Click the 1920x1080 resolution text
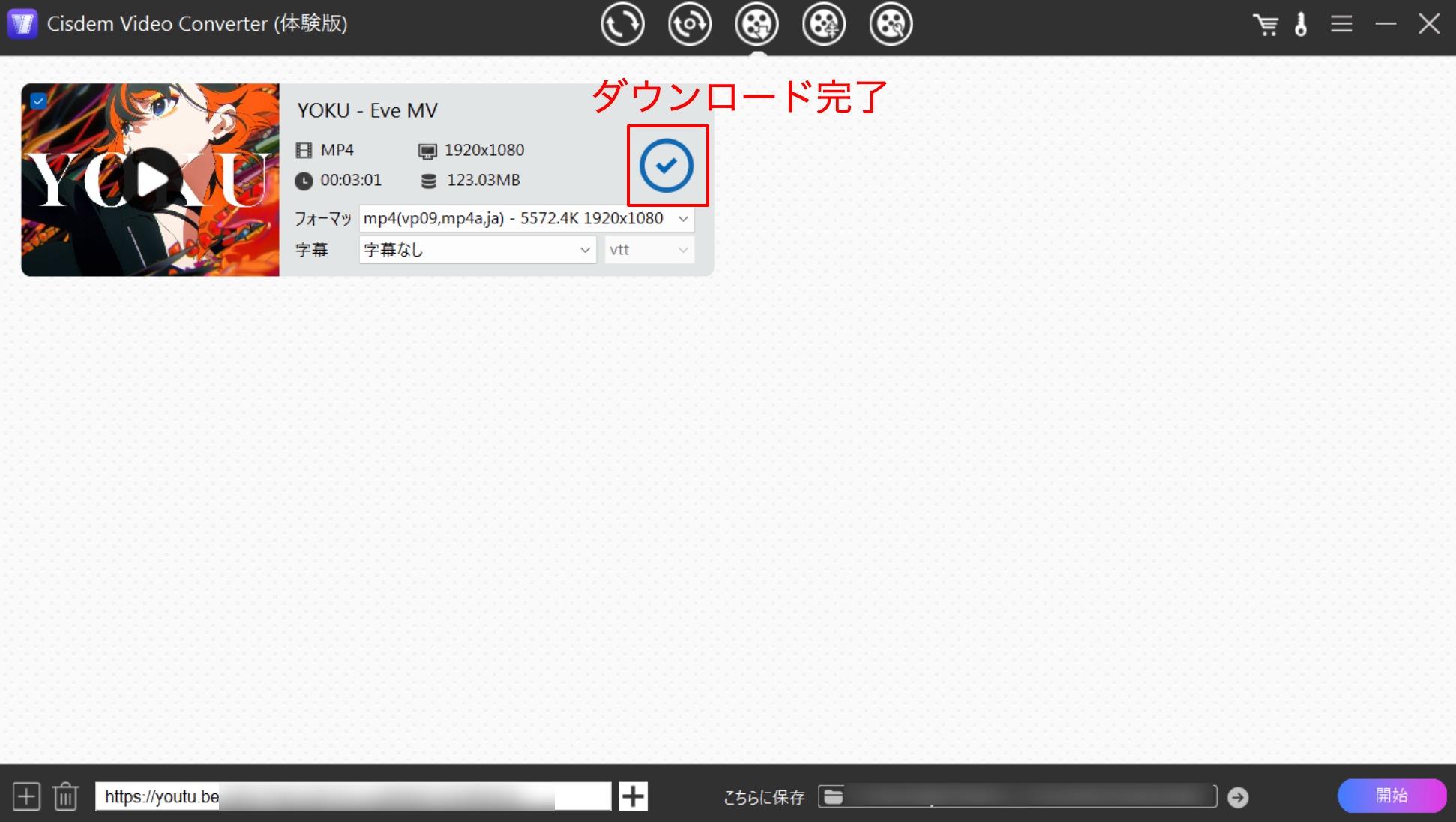The height and width of the screenshot is (822, 1456). coord(484,150)
